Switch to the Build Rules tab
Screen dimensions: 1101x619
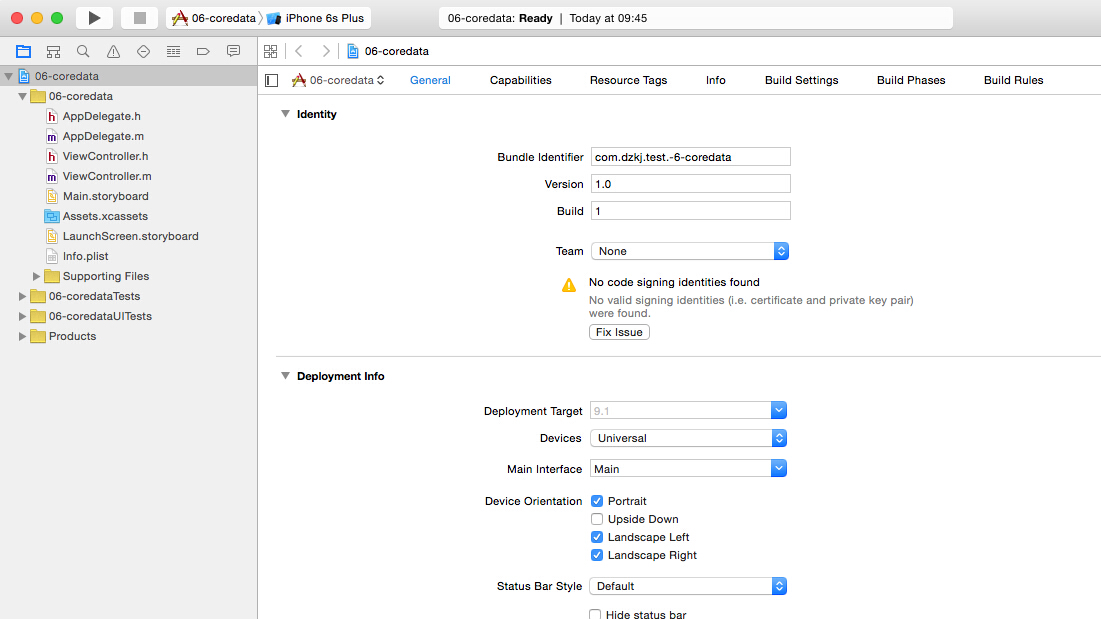coord(1013,80)
